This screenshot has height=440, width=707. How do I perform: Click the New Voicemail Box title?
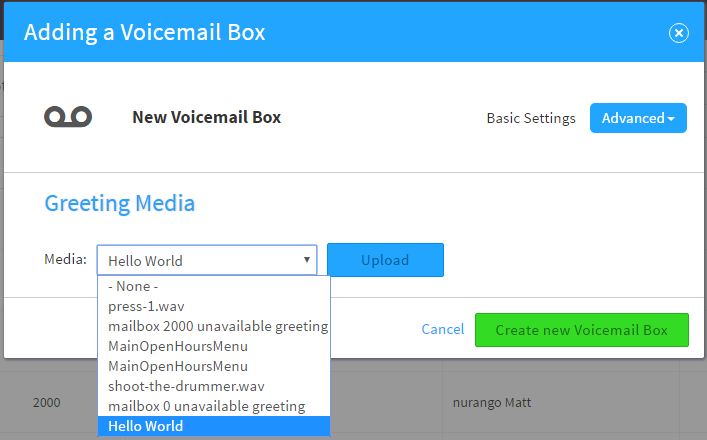(x=207, y=117)
